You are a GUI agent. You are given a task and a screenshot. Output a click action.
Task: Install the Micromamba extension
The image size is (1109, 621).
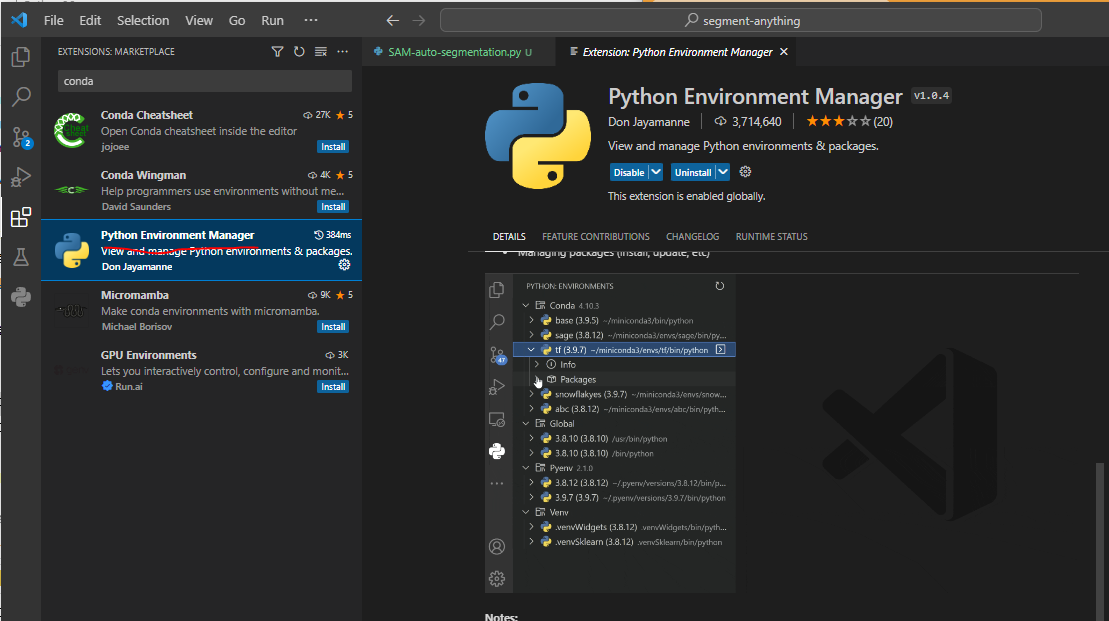pos(333,327)
